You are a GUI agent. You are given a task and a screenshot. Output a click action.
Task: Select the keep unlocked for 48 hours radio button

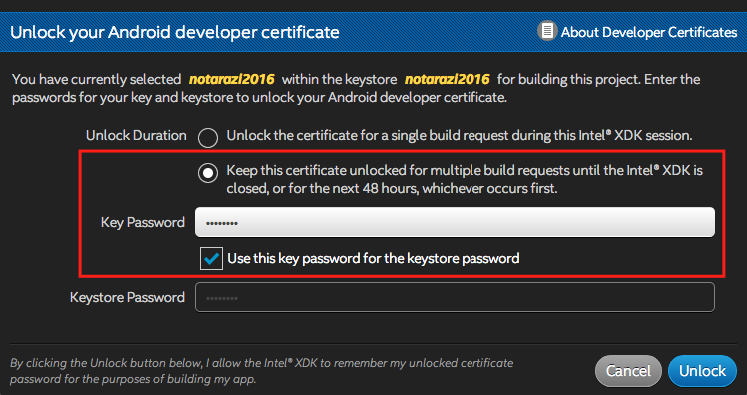208,172
